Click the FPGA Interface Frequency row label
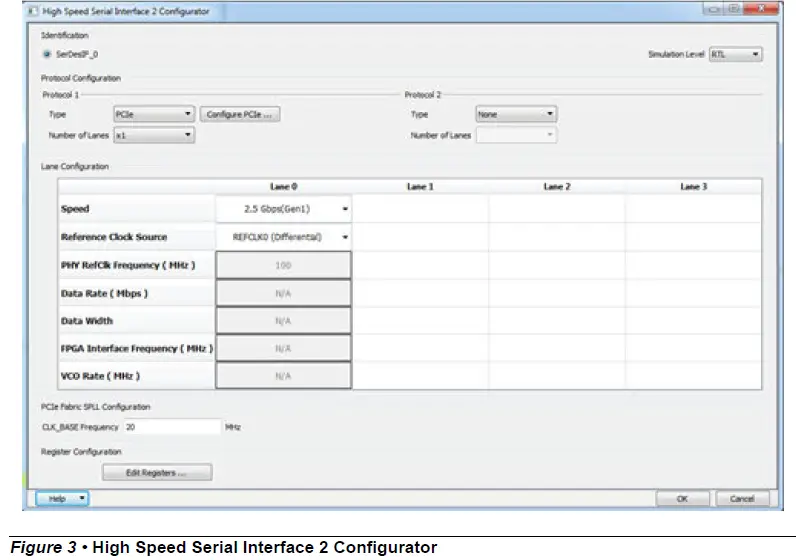796x560 pixels. pos(137,348)
